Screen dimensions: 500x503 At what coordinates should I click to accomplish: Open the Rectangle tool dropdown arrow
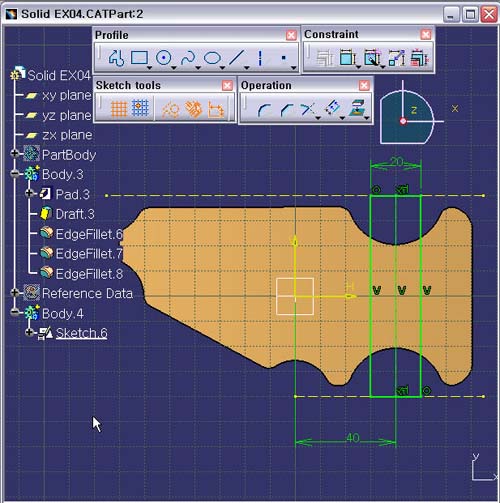[x=149, y=68]
